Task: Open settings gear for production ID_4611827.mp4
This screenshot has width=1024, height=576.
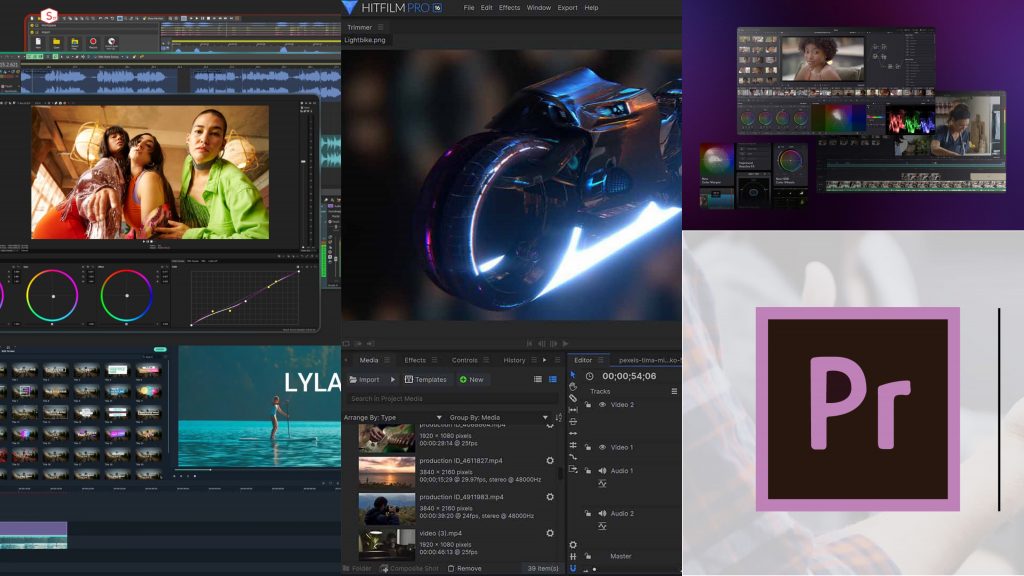Action: (548, 461)
